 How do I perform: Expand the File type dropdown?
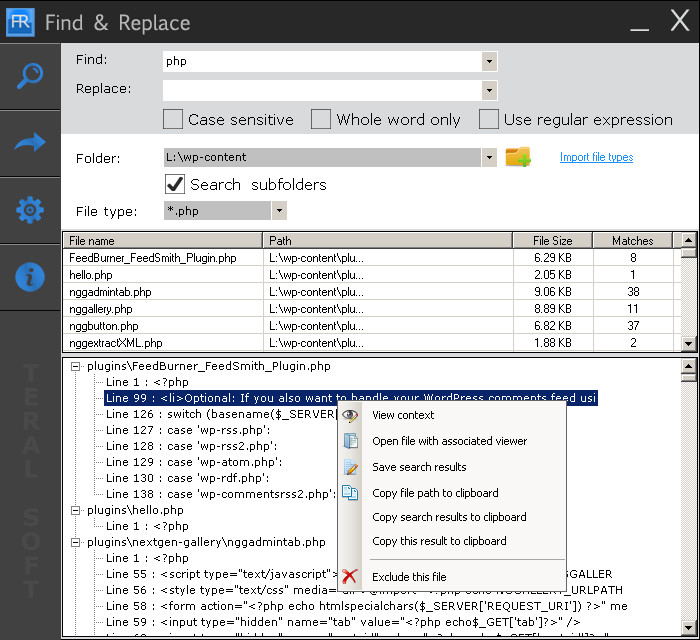click(x=279, y=211)
